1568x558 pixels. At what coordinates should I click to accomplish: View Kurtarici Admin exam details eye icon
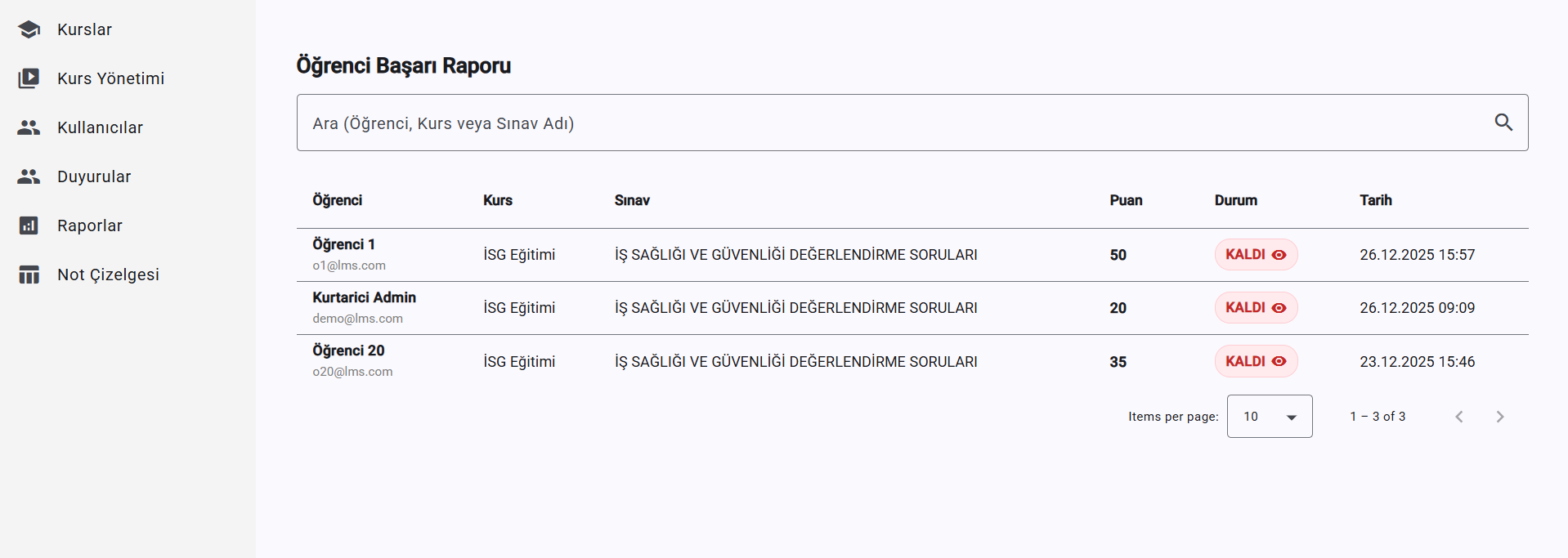(1279, 308)
